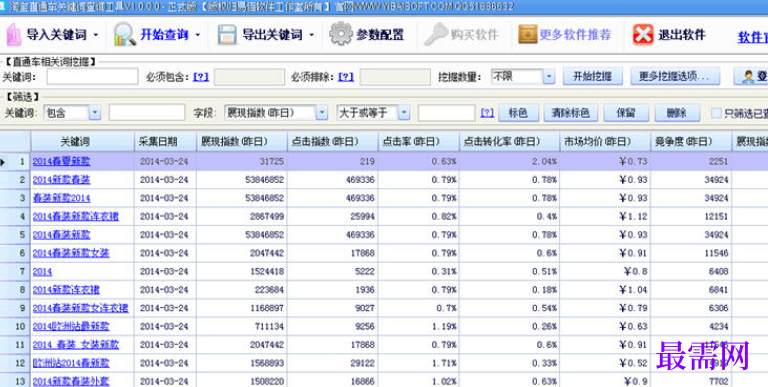The height and width of the screenshot is (387, 768).
Task: Sort by 点击转化率(昨日) column header
Action: (x=510, y=142)
